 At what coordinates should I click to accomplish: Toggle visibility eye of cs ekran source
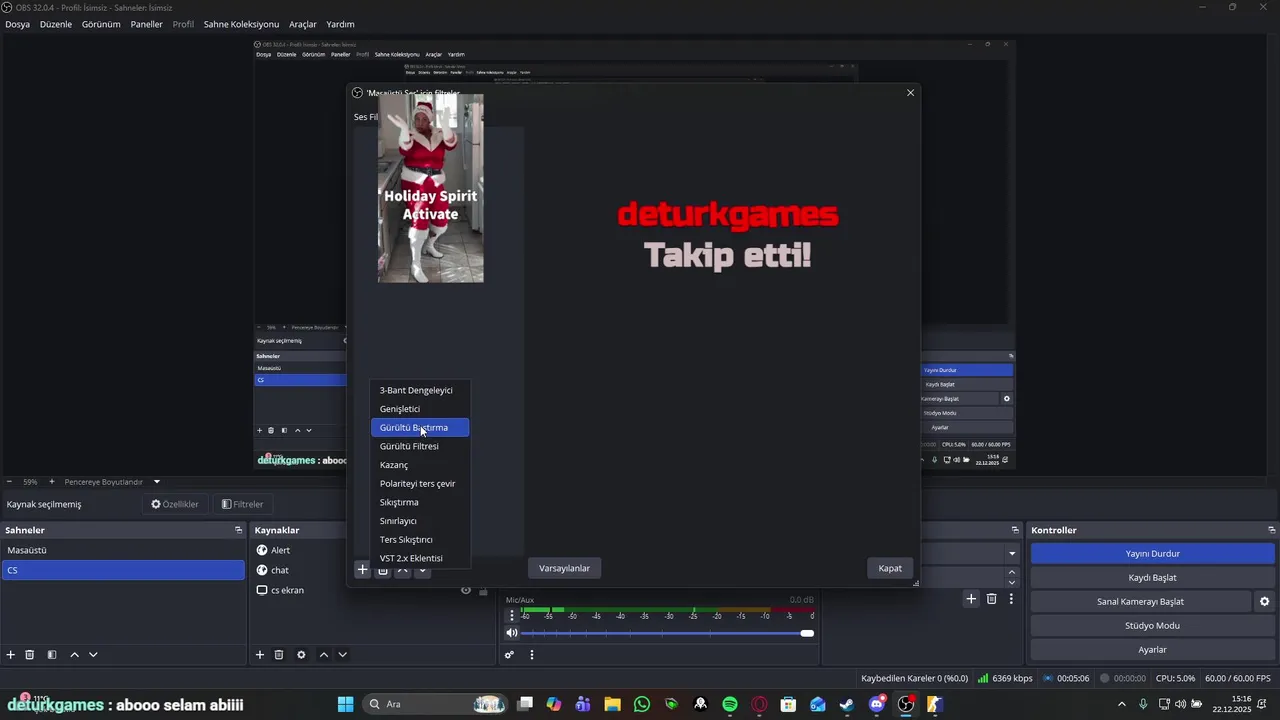(x=465, y=590)
